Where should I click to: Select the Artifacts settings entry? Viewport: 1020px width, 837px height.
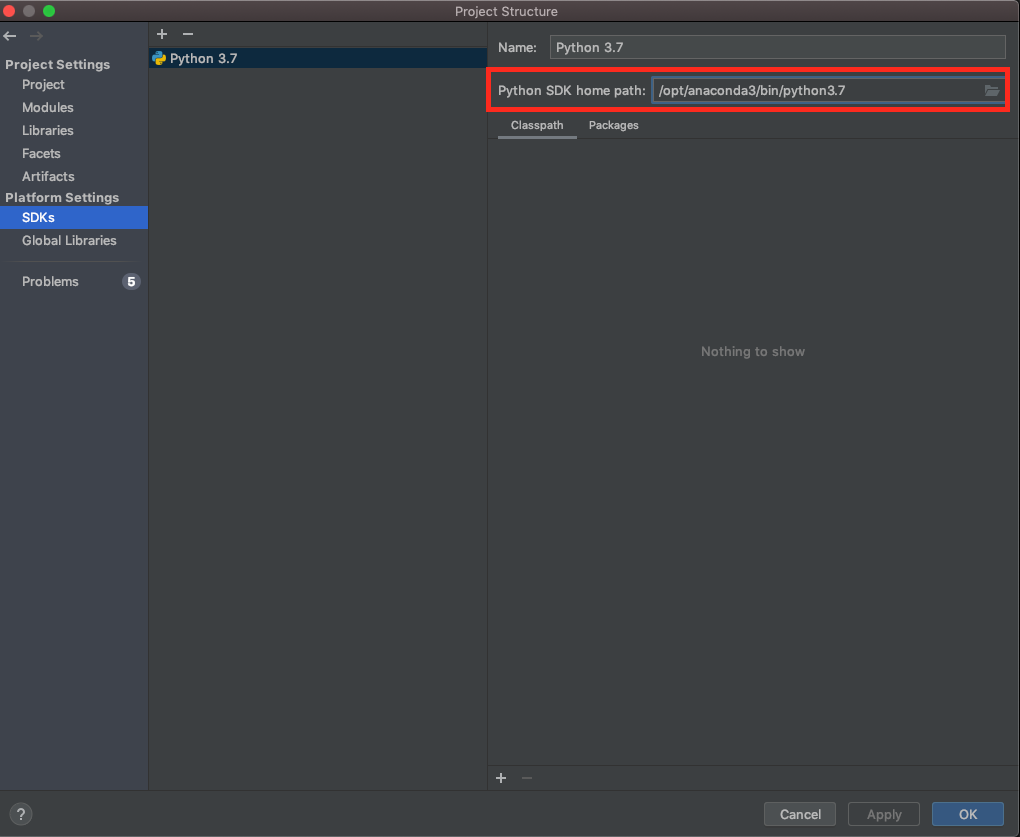pyautogui.click(x=48, y=176)
